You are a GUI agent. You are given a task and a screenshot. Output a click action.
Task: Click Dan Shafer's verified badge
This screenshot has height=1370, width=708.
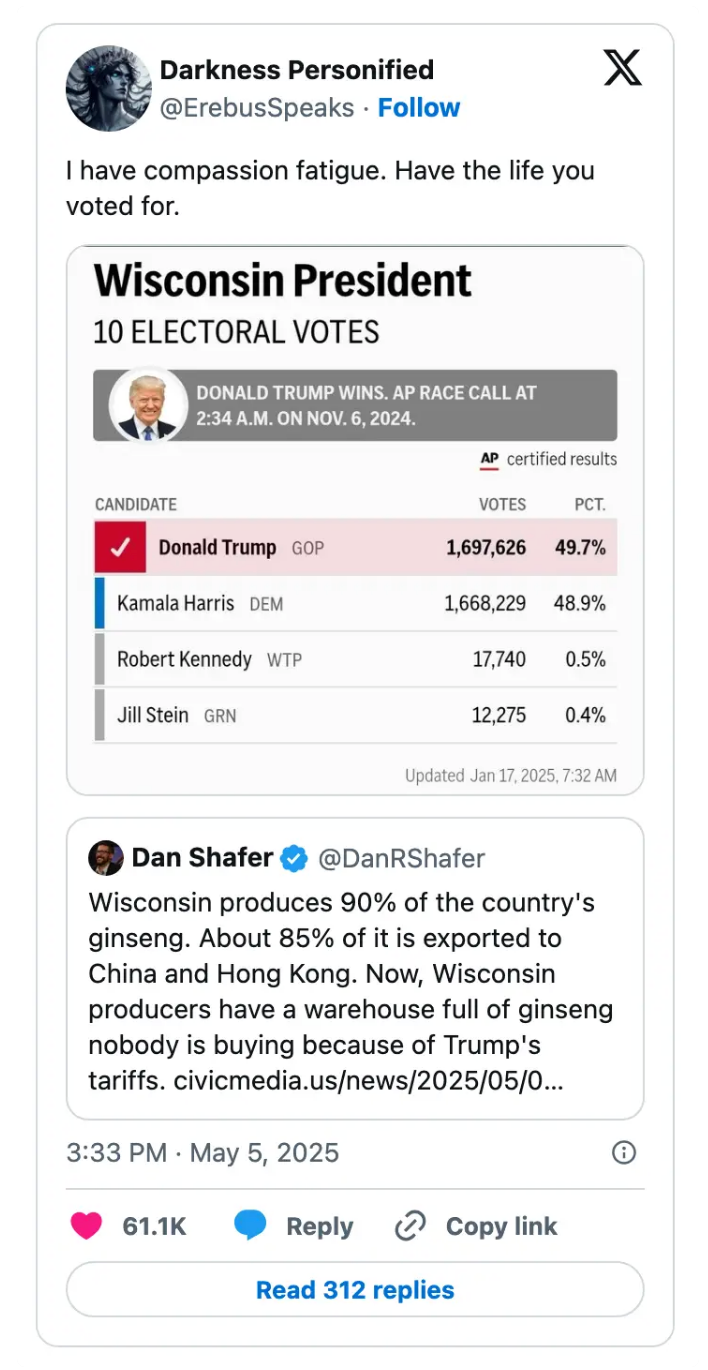pos(293,858)
